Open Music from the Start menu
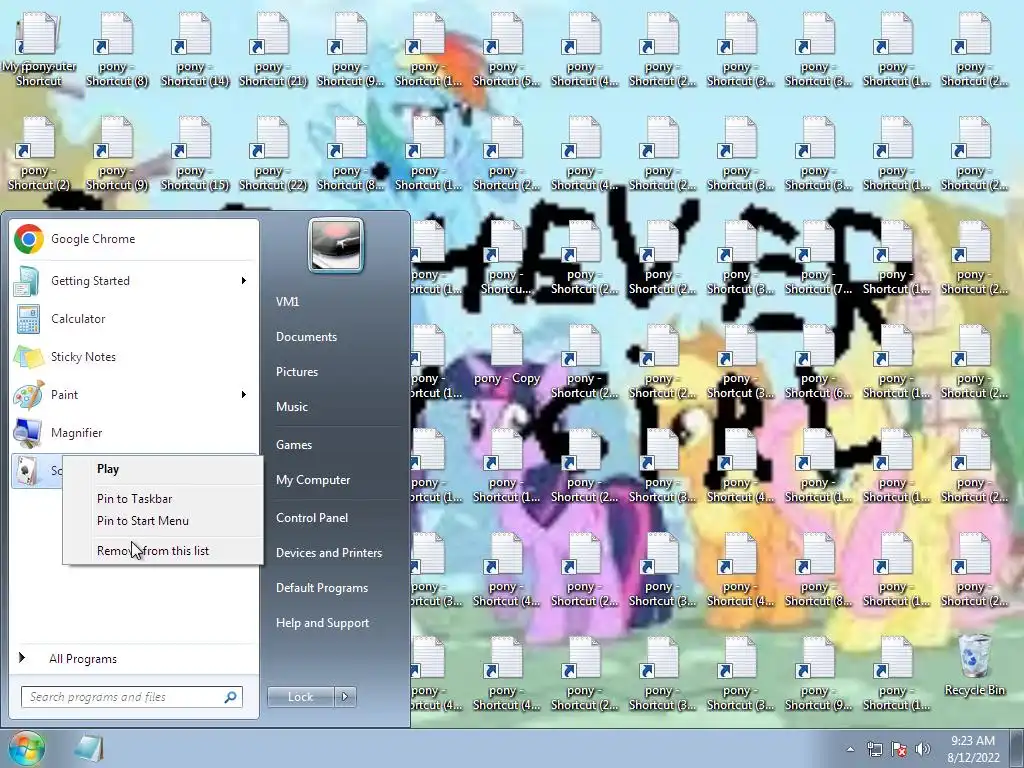The image size is (1024, 768). click(292, 407)
